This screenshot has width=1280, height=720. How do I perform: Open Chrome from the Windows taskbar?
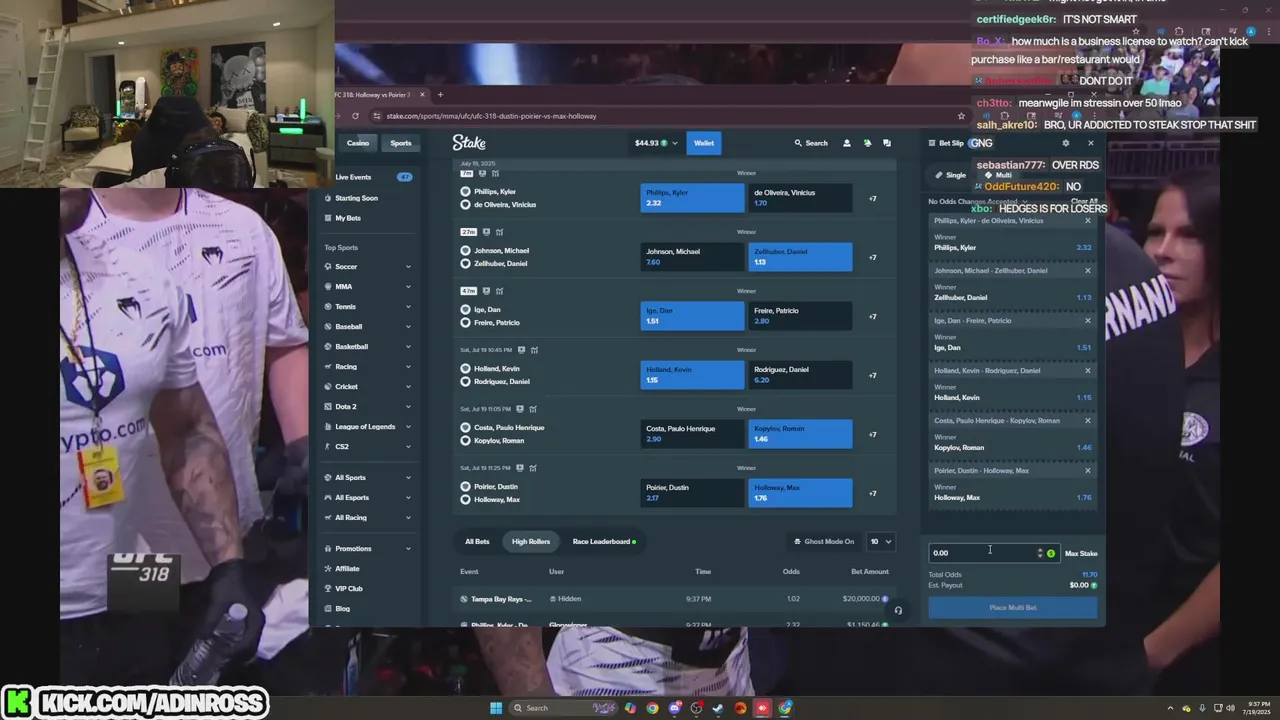652,708
